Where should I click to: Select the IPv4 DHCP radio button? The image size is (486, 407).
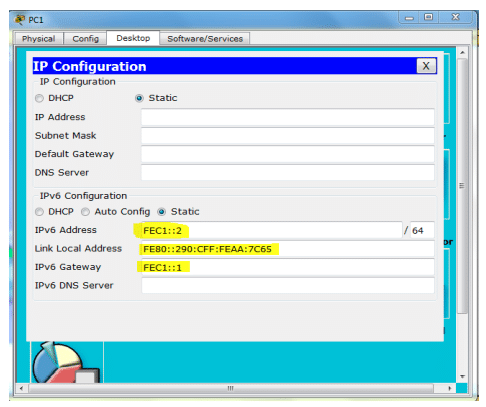39,98
